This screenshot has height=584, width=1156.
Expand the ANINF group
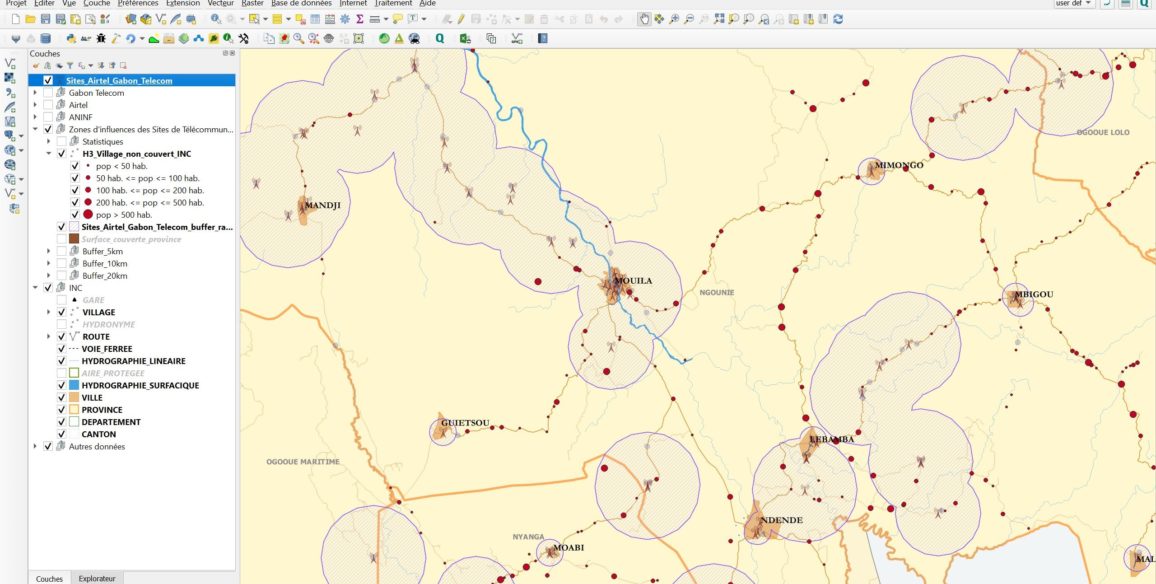click(x=35, y=117)
